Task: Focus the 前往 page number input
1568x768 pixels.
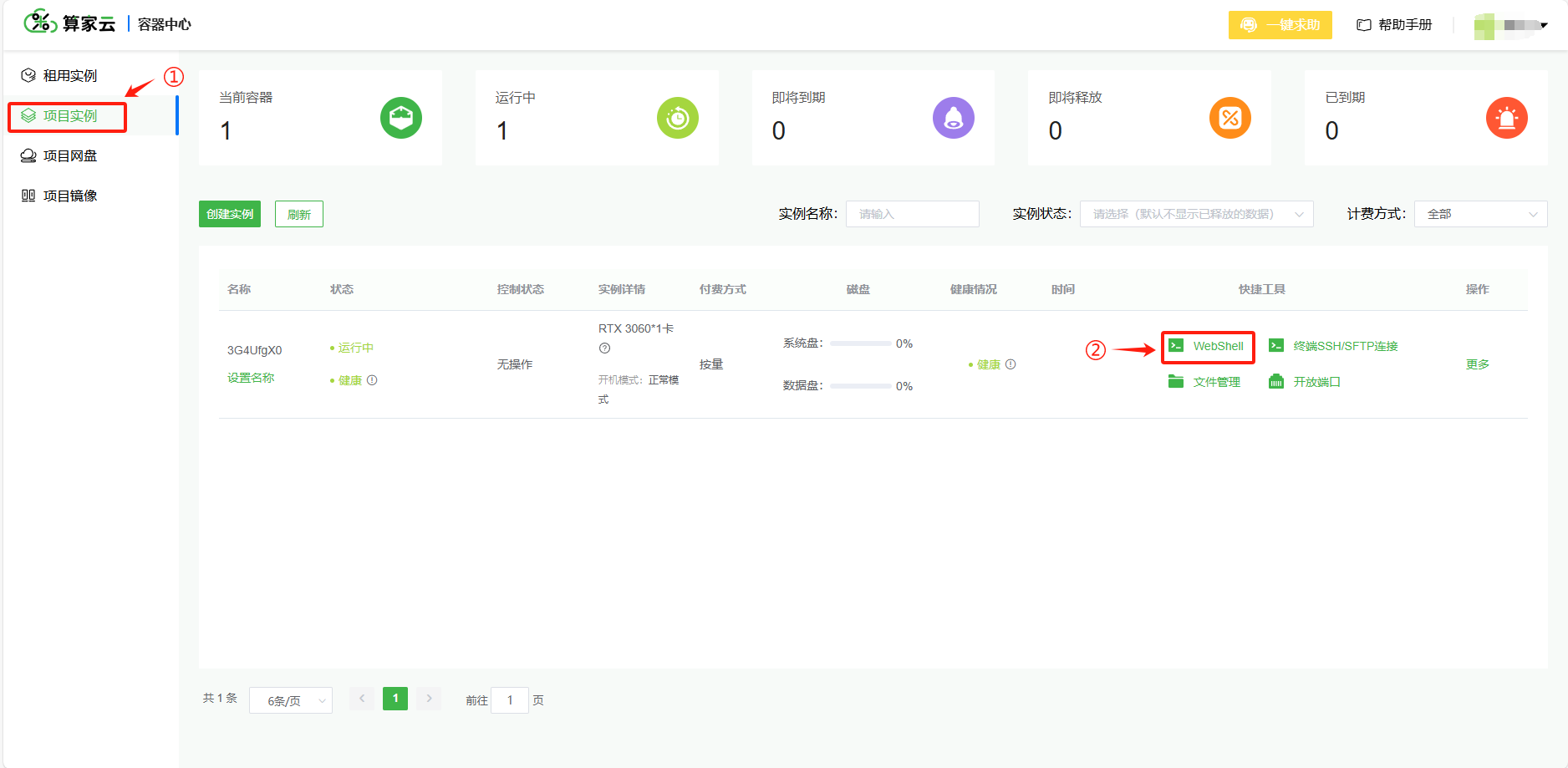Action: tap(510, 700)
